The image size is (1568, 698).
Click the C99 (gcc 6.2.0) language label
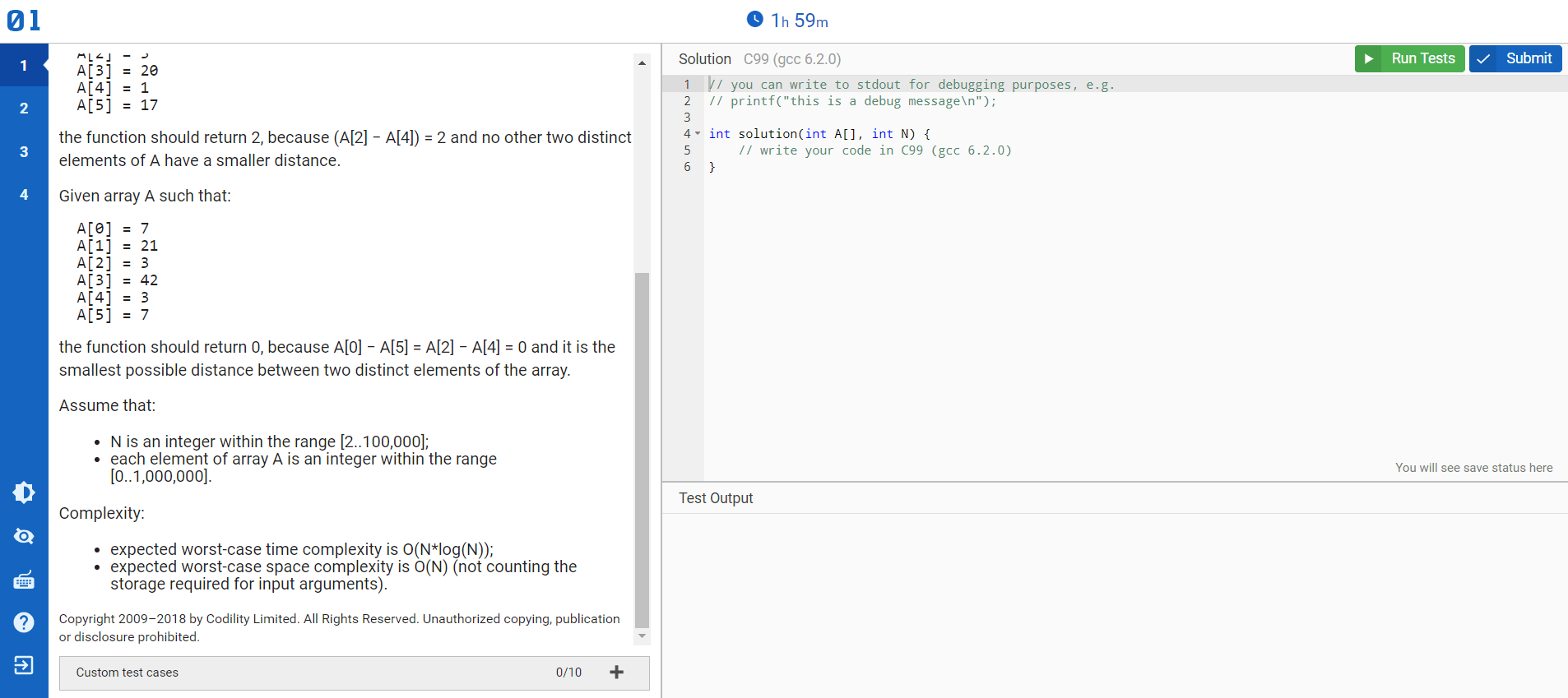[792, 59]
